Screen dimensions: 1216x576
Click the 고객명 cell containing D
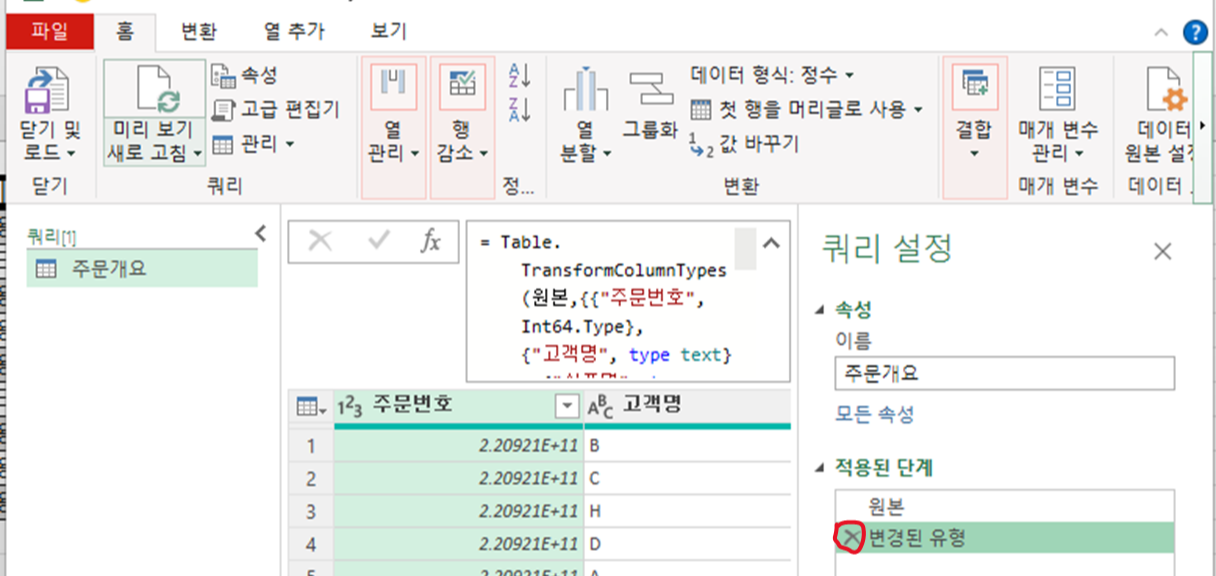point(687,544)
